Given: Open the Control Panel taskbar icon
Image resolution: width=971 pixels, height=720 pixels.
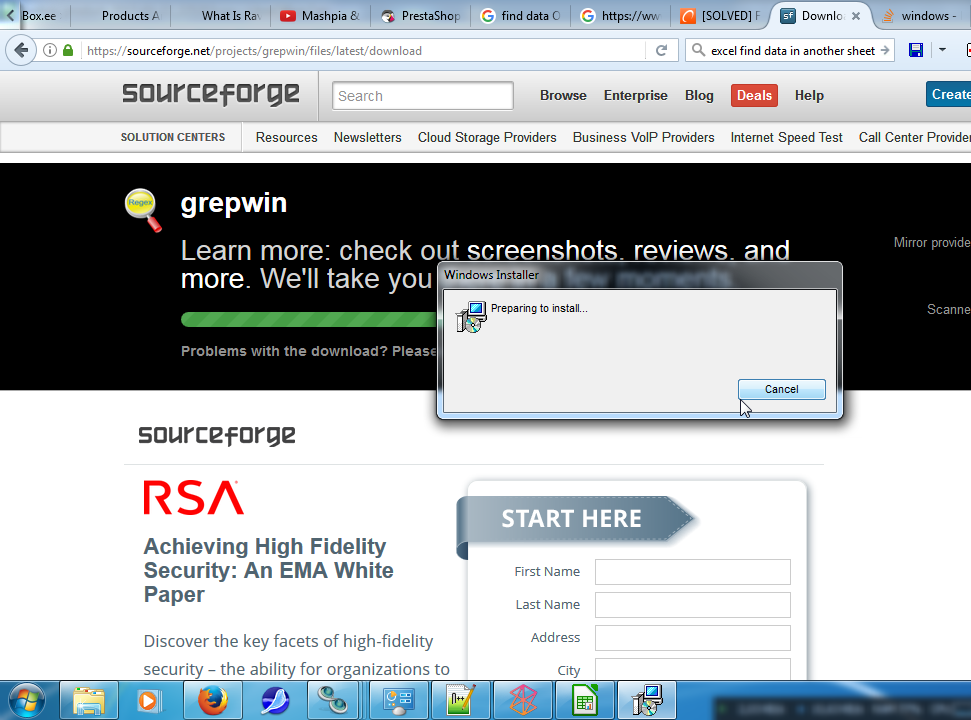Looking at the screenshot, I should [x=399, y=701].
